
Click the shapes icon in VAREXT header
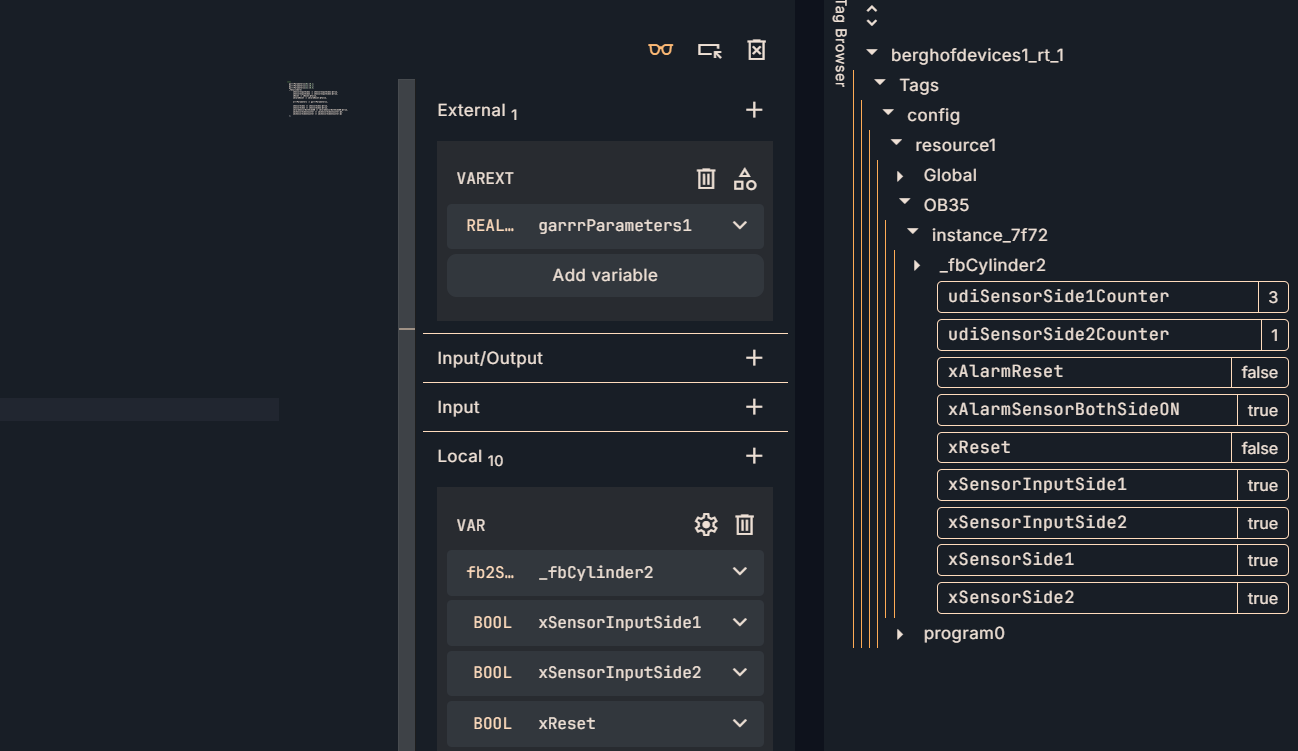tap(745, 179)
